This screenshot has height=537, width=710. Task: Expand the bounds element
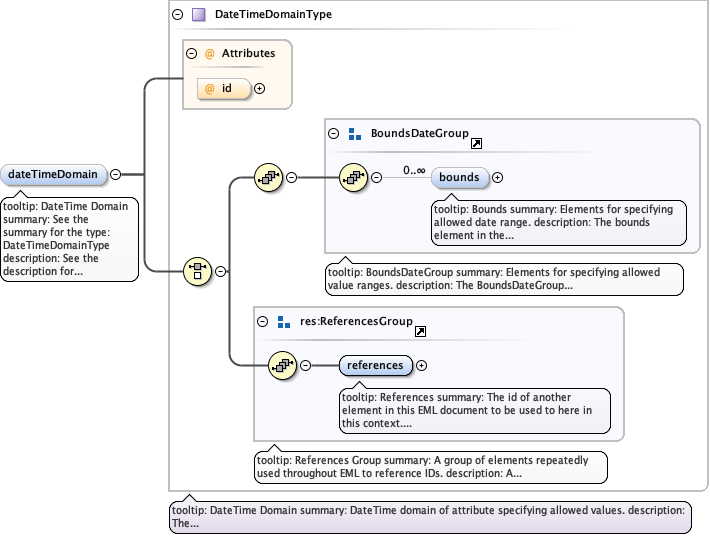[x=497, y=178]
